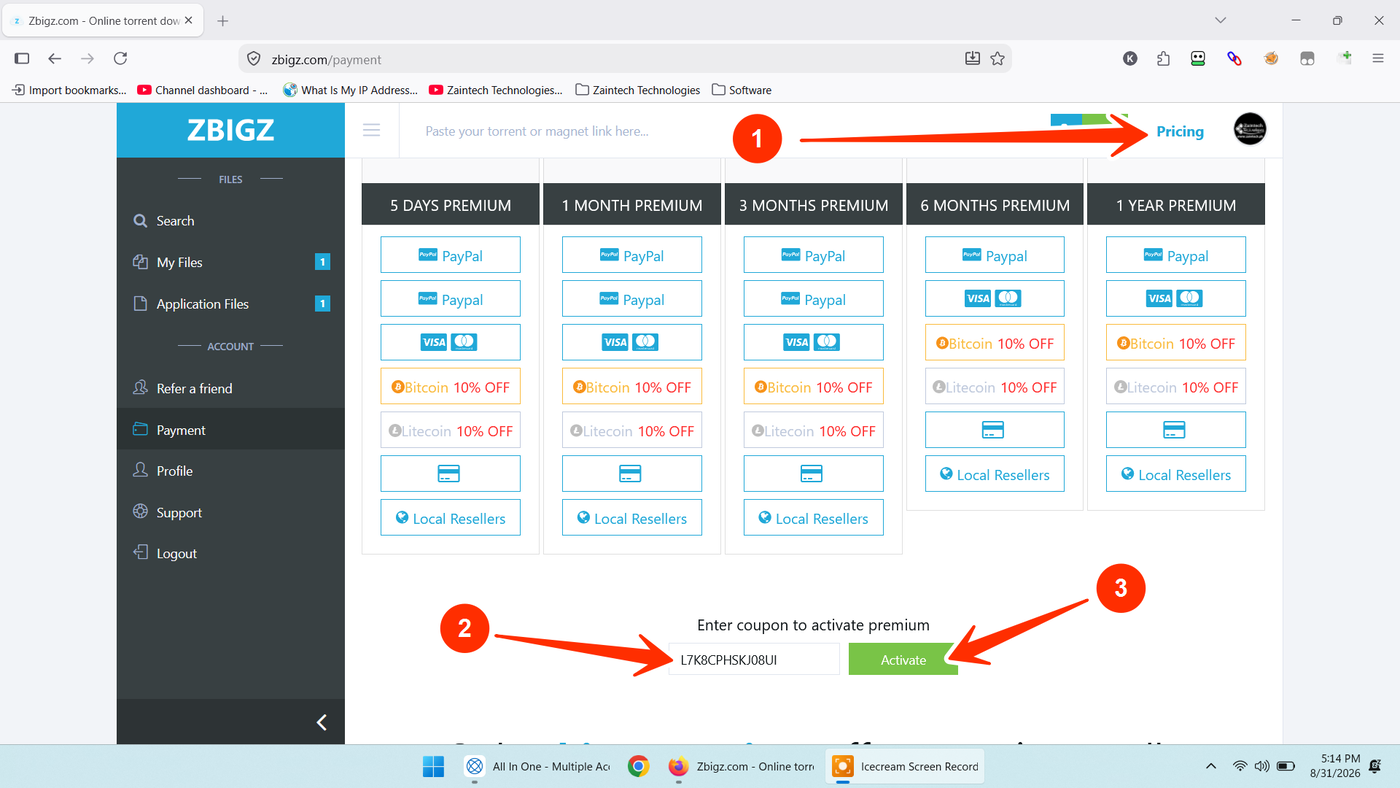Reload the page with the refresh icon

coord(120,59)
